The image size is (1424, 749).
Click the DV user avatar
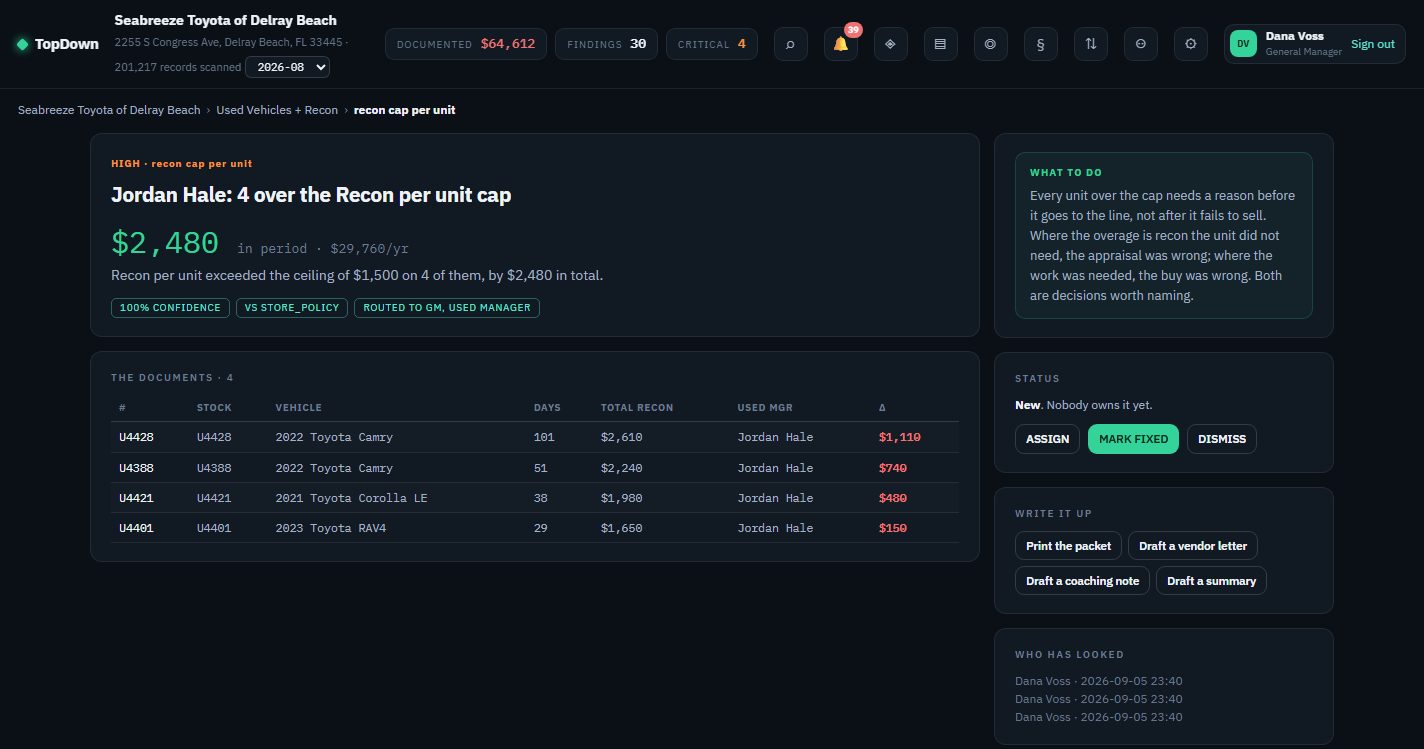(x=1243, y=44)
